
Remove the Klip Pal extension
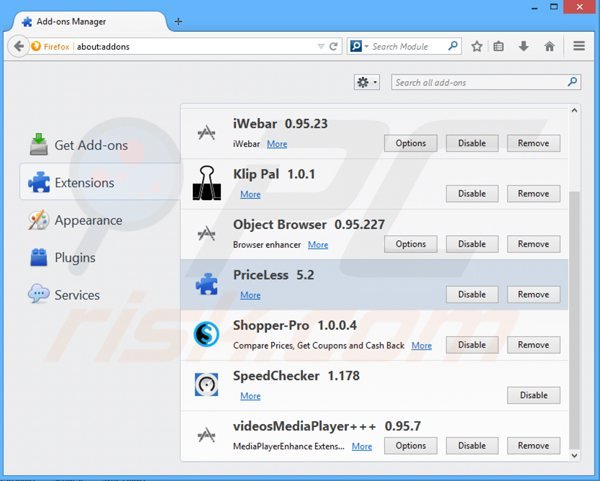pyautogui.click(x=533, y=194)
